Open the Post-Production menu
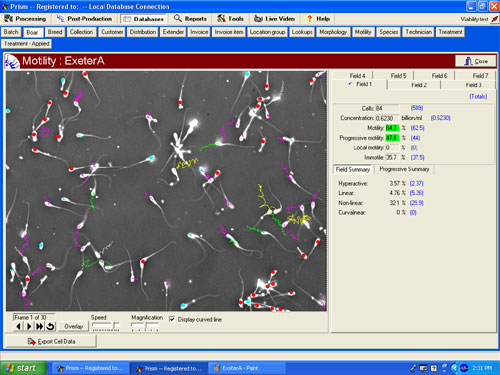Image resolution: width=500 pixels, height=375 pixels. tap(84, 19)
